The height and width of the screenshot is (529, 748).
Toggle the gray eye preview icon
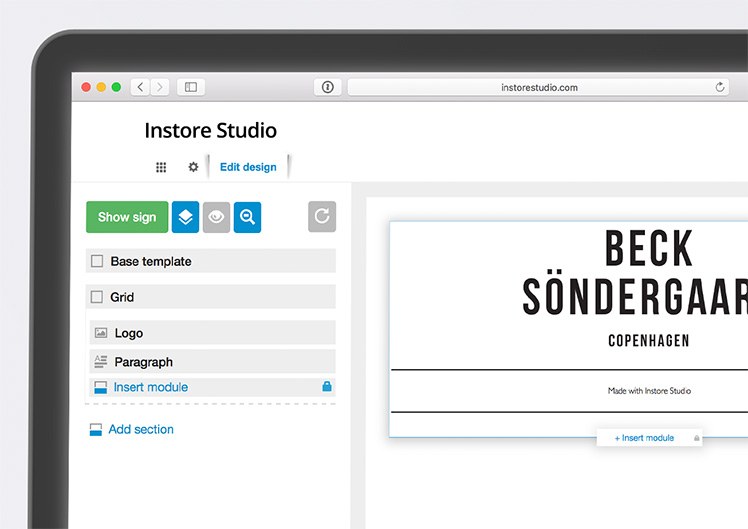(216, 217)
